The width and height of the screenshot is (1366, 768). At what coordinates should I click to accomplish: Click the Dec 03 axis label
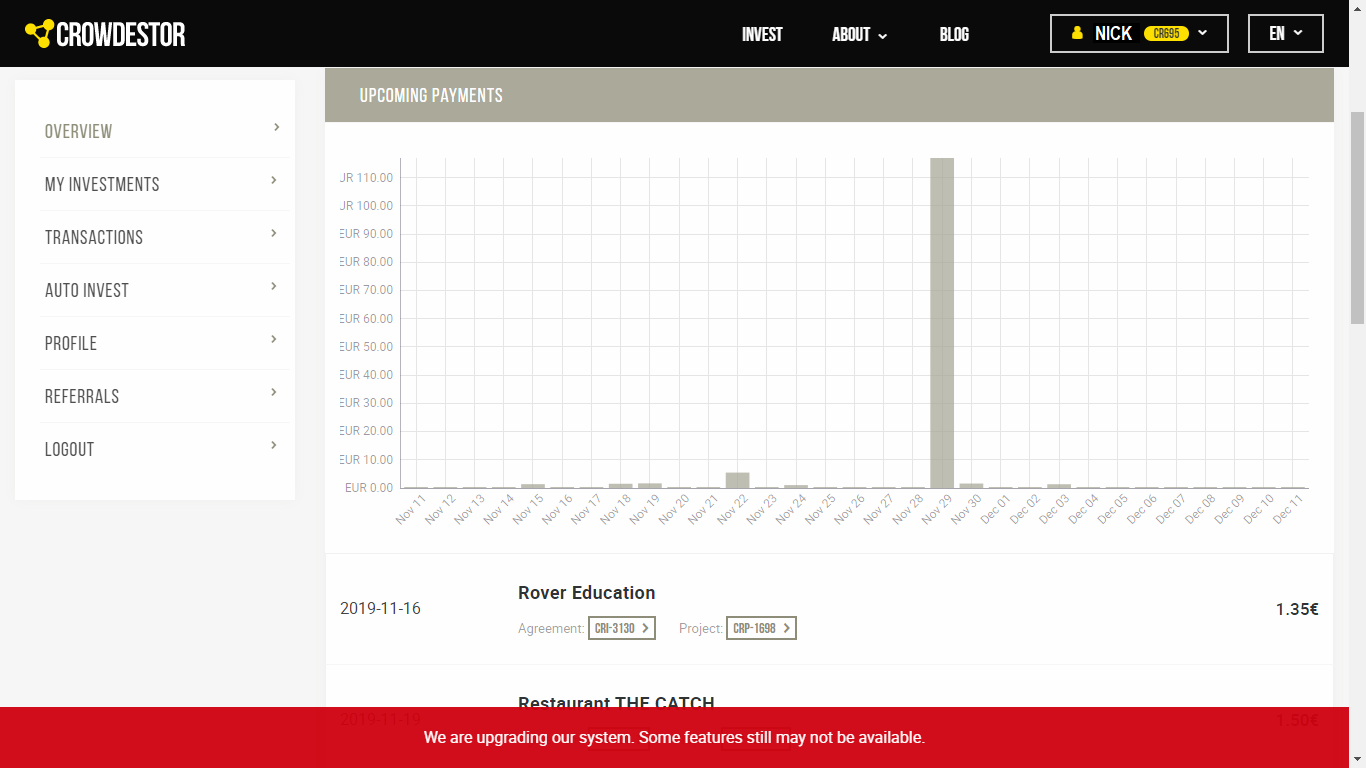(1055, 509)
